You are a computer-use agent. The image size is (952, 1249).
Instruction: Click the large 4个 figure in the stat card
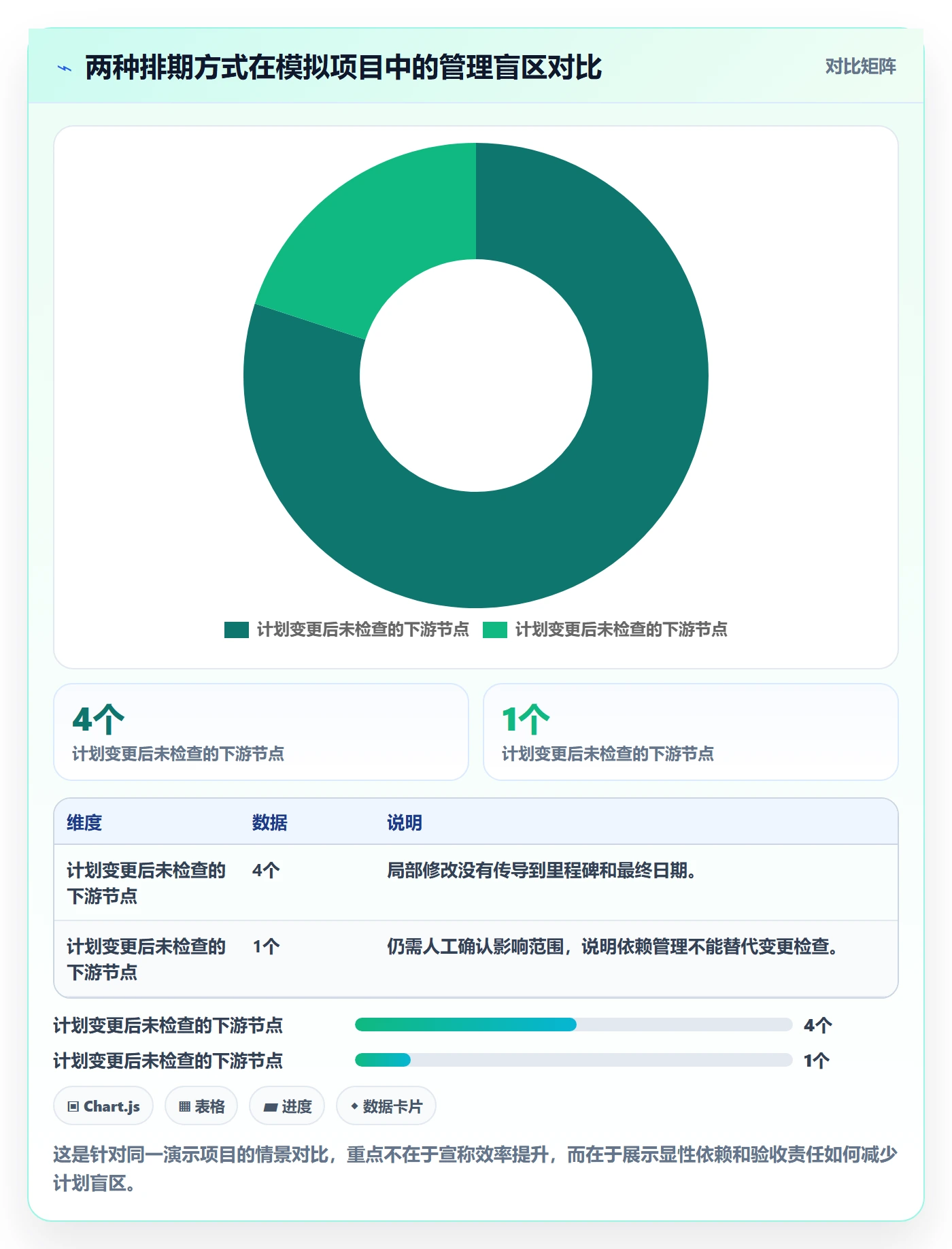(x=99, y=719)
